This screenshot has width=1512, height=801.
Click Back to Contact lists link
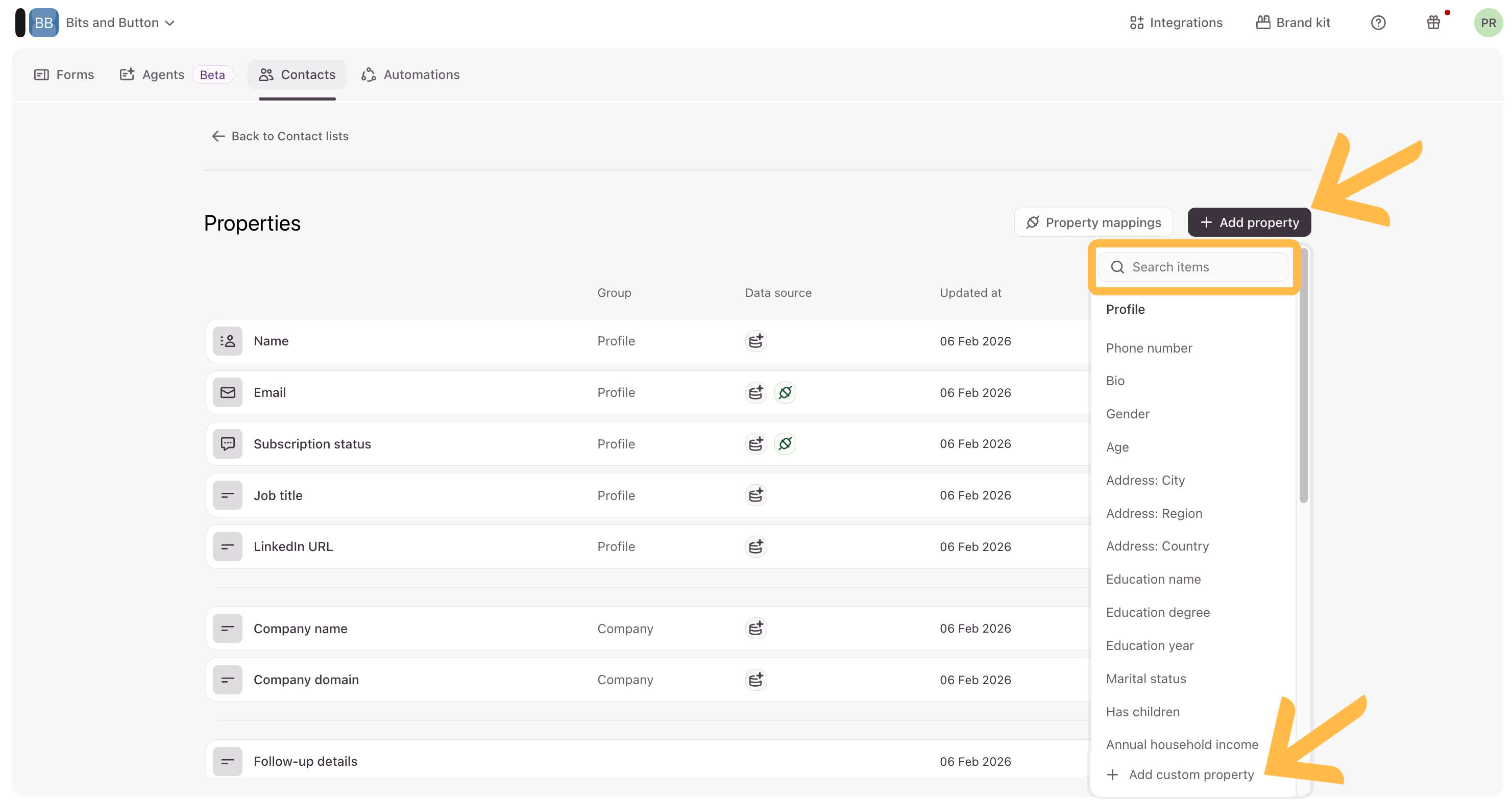[280, 136]
